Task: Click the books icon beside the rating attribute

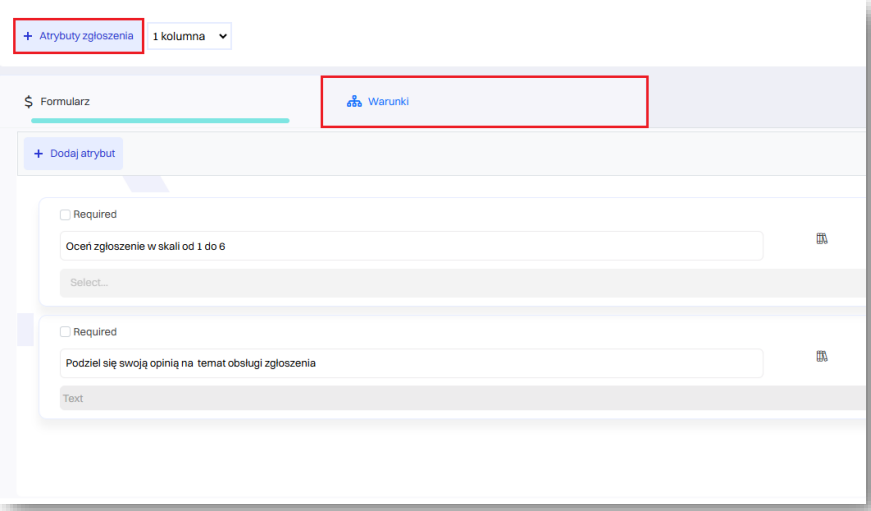Action: (x=822, y=239)
